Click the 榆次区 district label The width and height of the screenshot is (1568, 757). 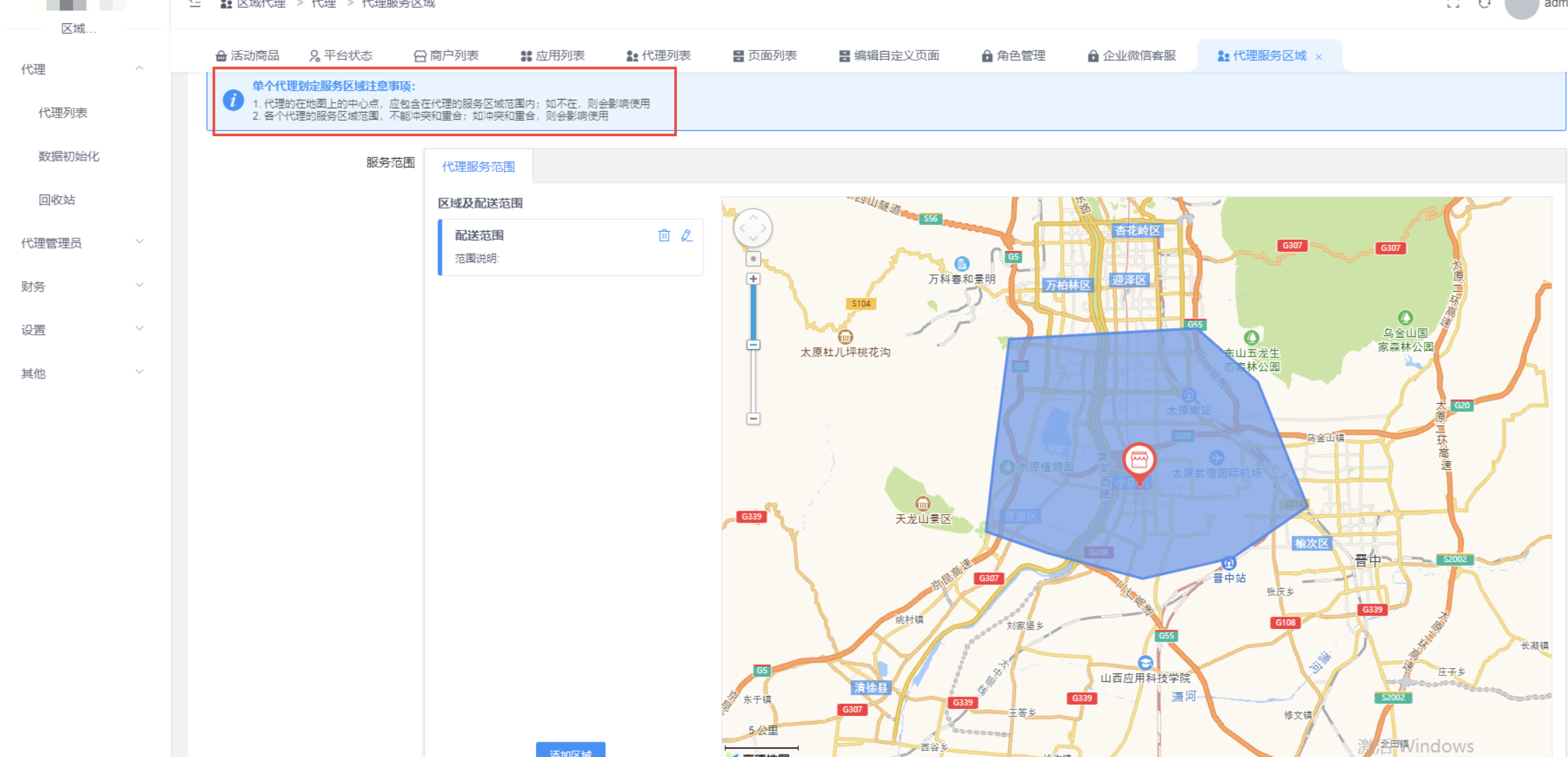pos(1312,543)
